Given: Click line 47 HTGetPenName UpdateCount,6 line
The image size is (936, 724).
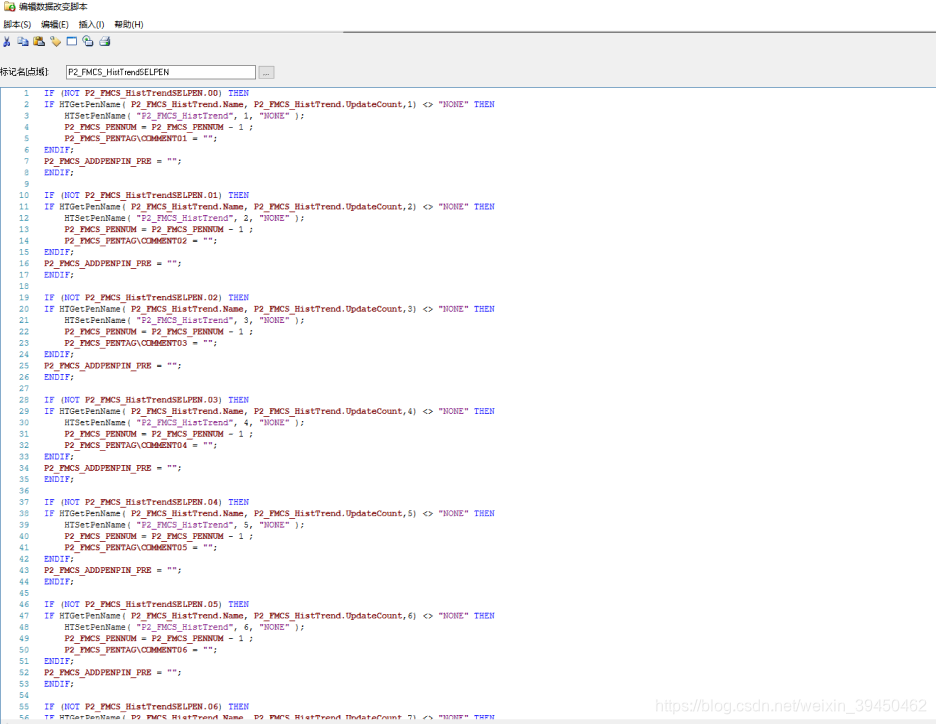Looking at the screenshot, I should click(x=269, y=615).
